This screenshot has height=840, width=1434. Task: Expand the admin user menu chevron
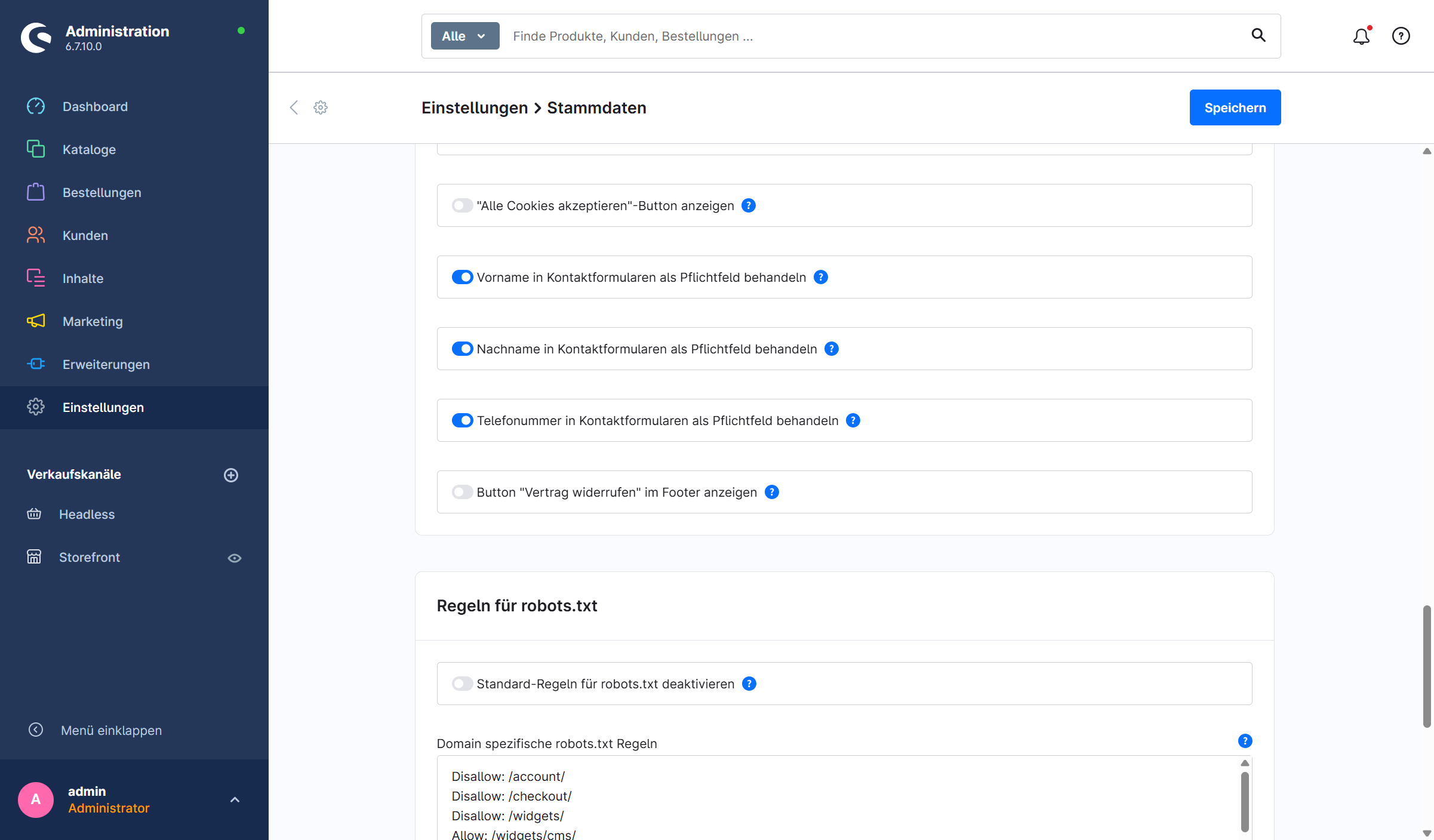235,799
